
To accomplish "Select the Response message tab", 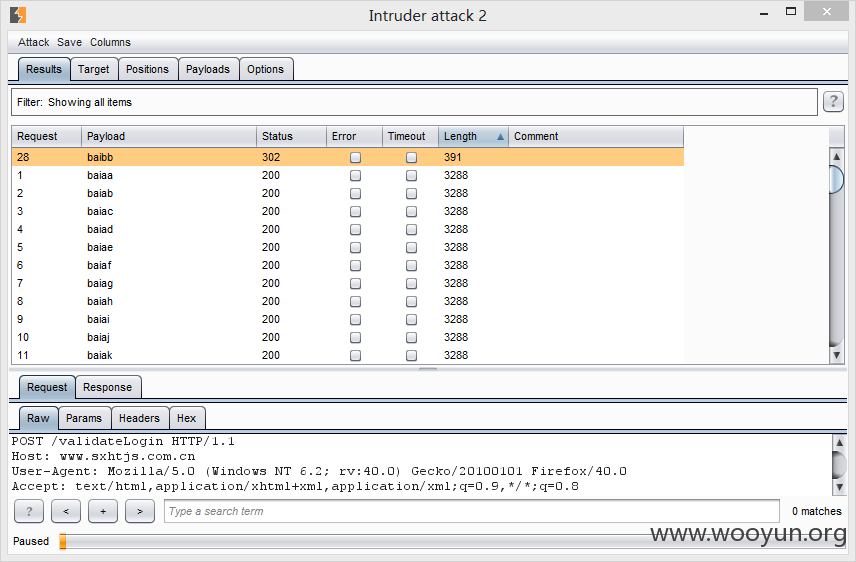I will point(108,387).
